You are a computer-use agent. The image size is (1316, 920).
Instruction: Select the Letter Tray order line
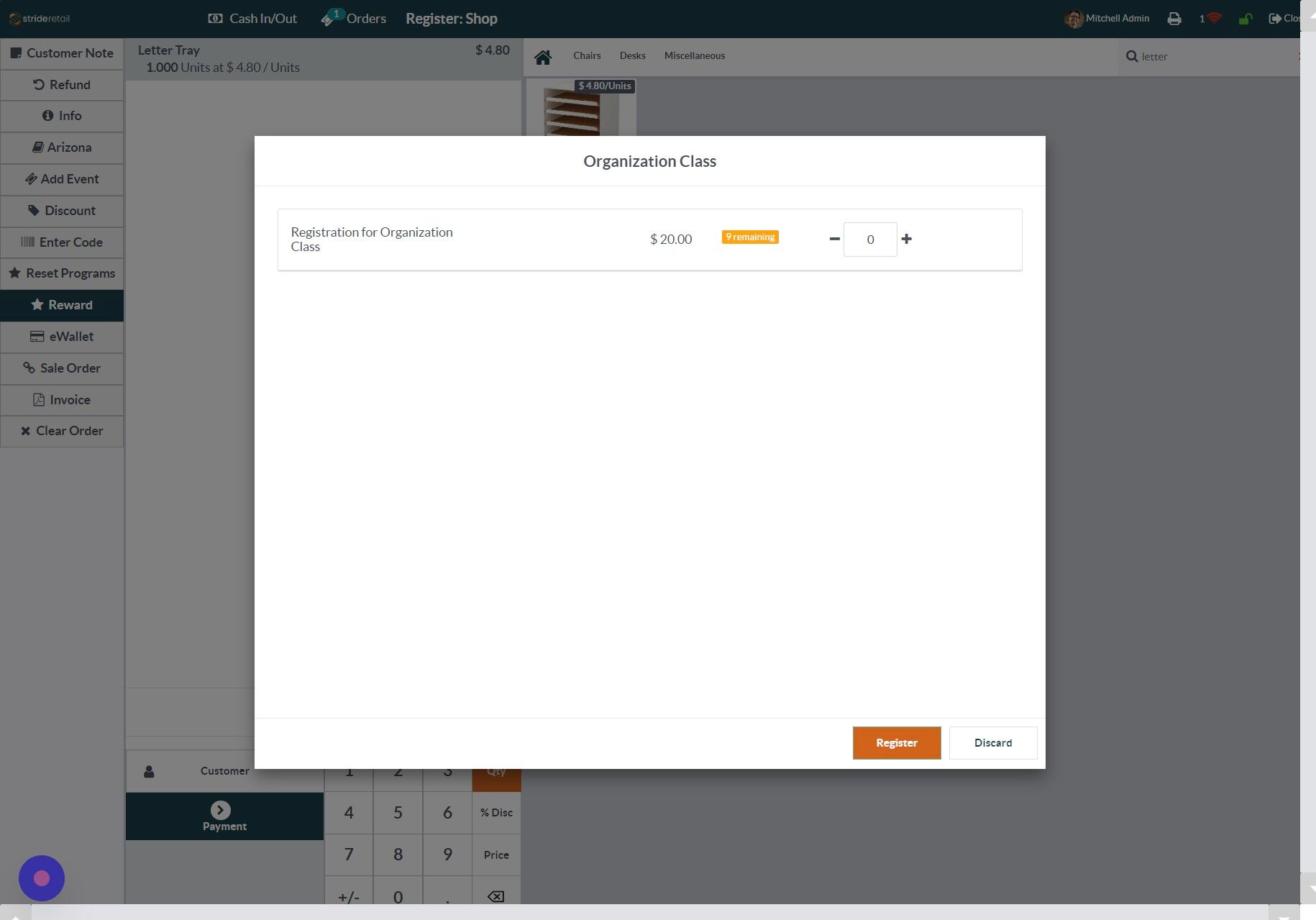click(x=324, y=59)
